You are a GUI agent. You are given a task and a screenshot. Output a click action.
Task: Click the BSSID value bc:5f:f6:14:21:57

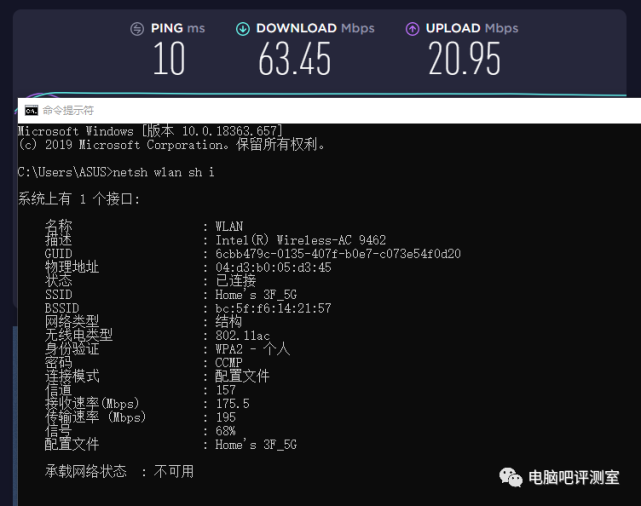click(273, 308)
